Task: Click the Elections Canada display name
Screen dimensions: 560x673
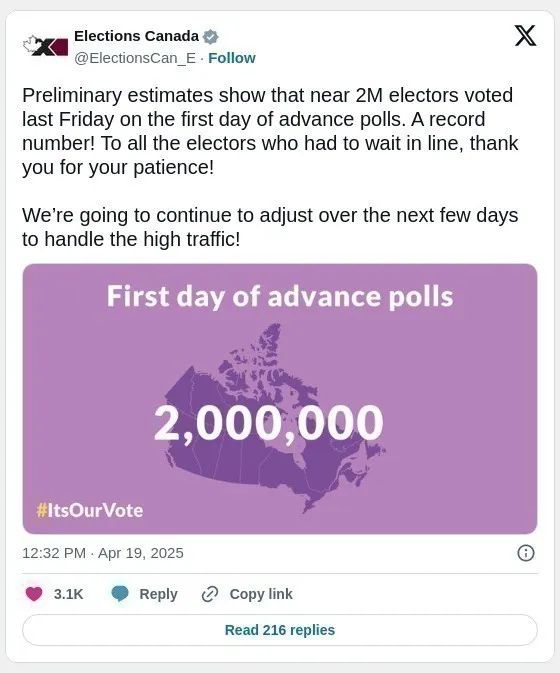Action: tap(136, 36)
